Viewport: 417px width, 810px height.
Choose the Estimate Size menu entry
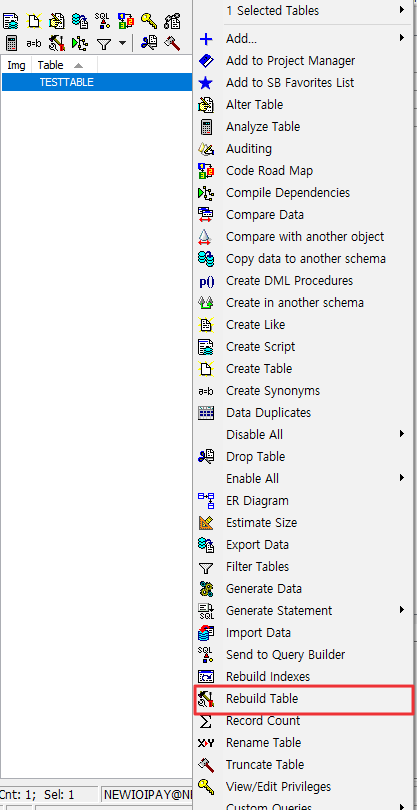pyautogui.click(x=303, y=523)
